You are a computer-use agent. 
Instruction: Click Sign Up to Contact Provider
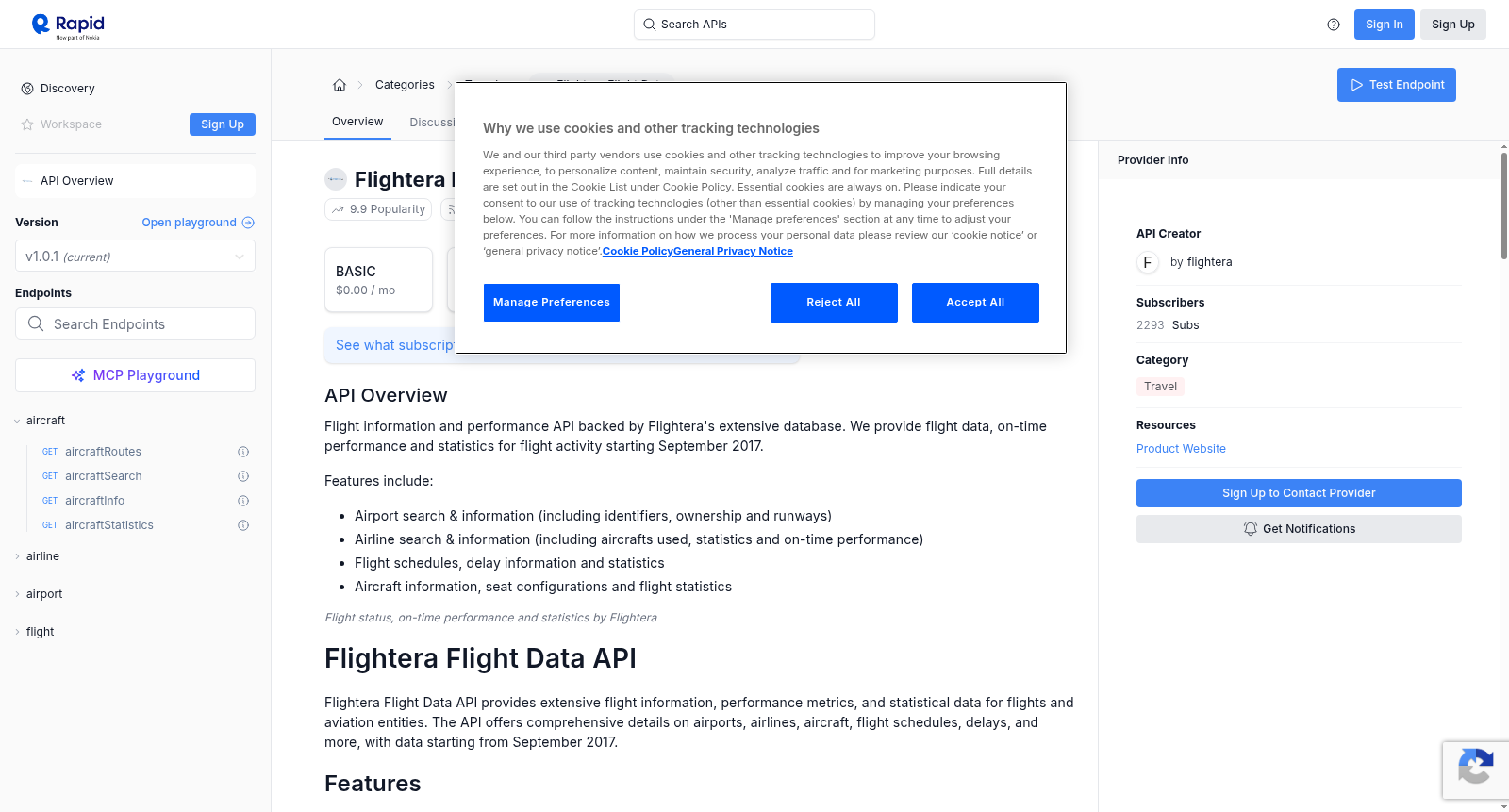click(1299, 493)
